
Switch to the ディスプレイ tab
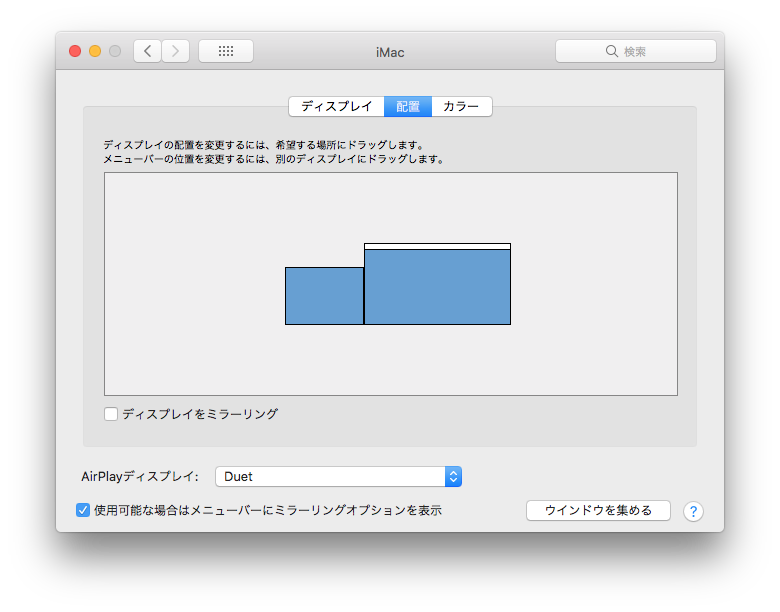coord(336,106)
